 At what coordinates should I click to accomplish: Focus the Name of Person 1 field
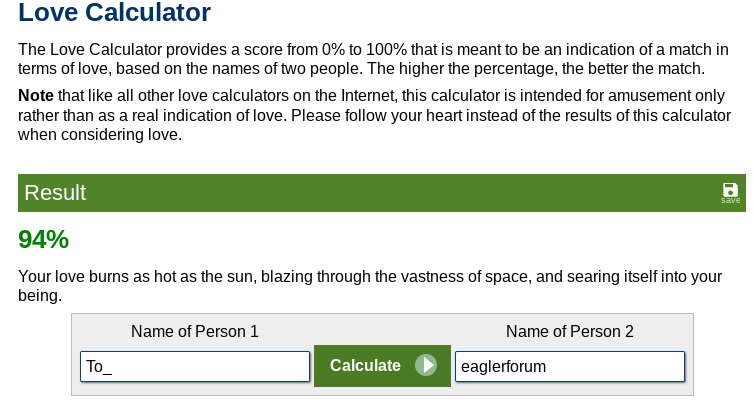pos(195,366)
